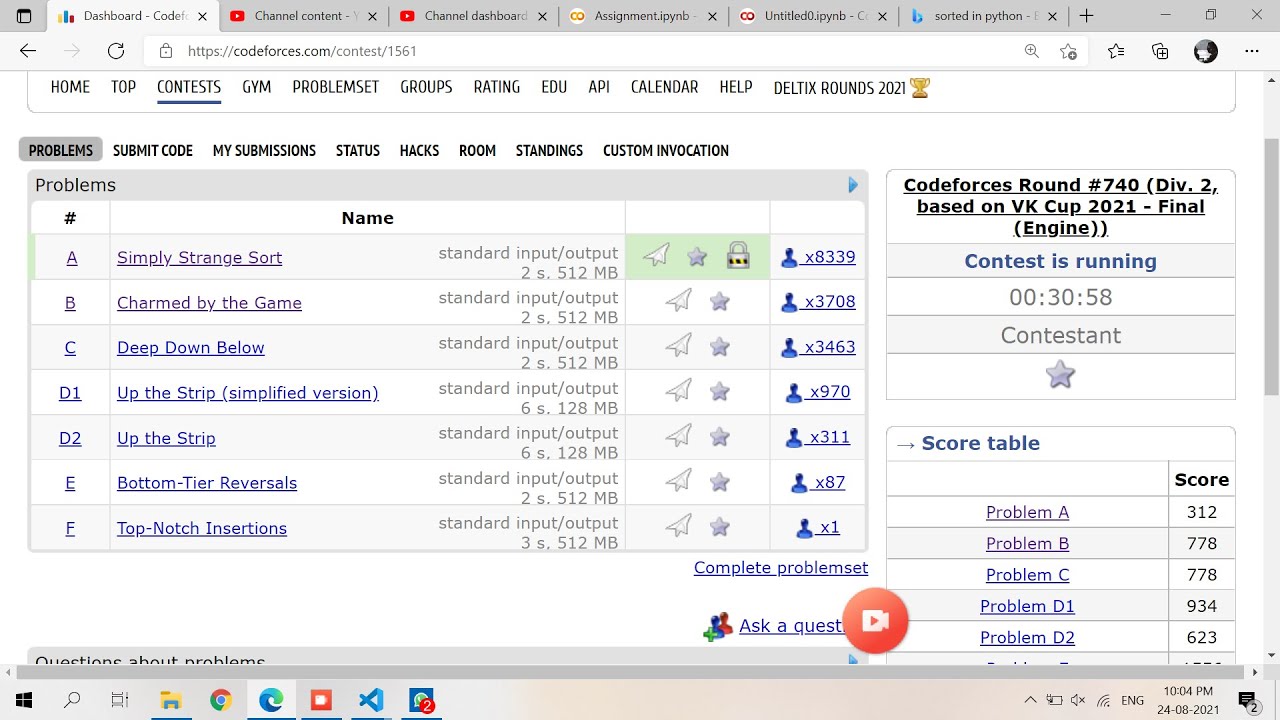Click submit icon for Up the Strip (simplified version)
This screenshot has width=1280, height=720.
[679, 391]
